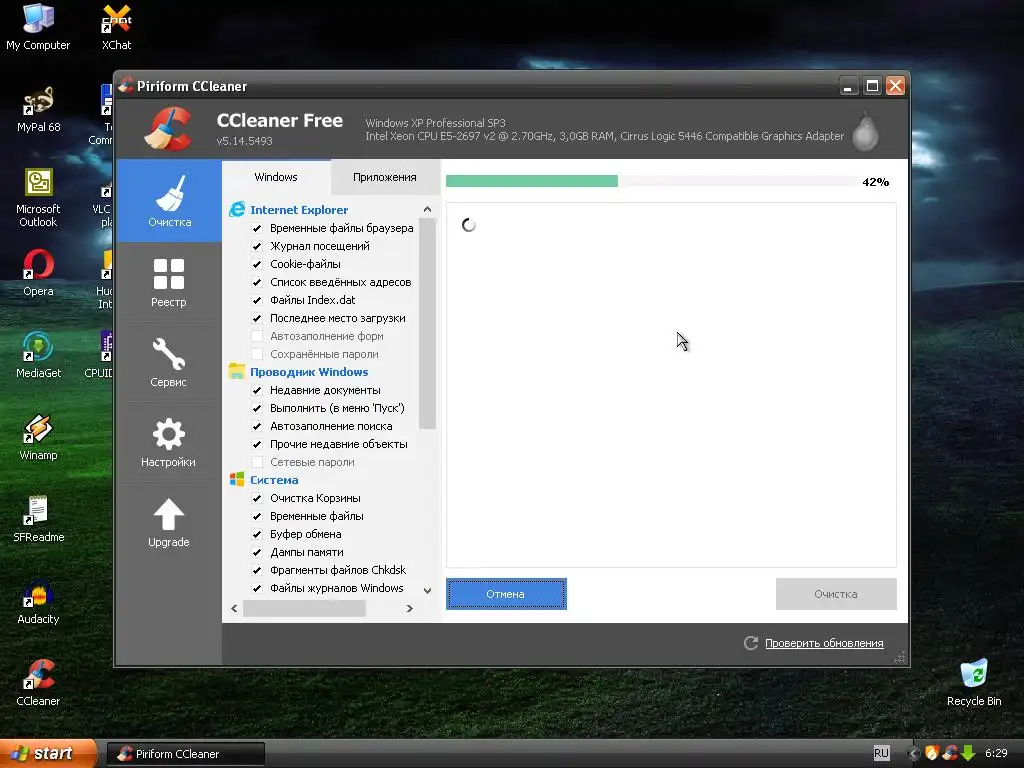Check Сохранённые пароли
Viewport: 1024px width, 768px height.
coord(257,354)
